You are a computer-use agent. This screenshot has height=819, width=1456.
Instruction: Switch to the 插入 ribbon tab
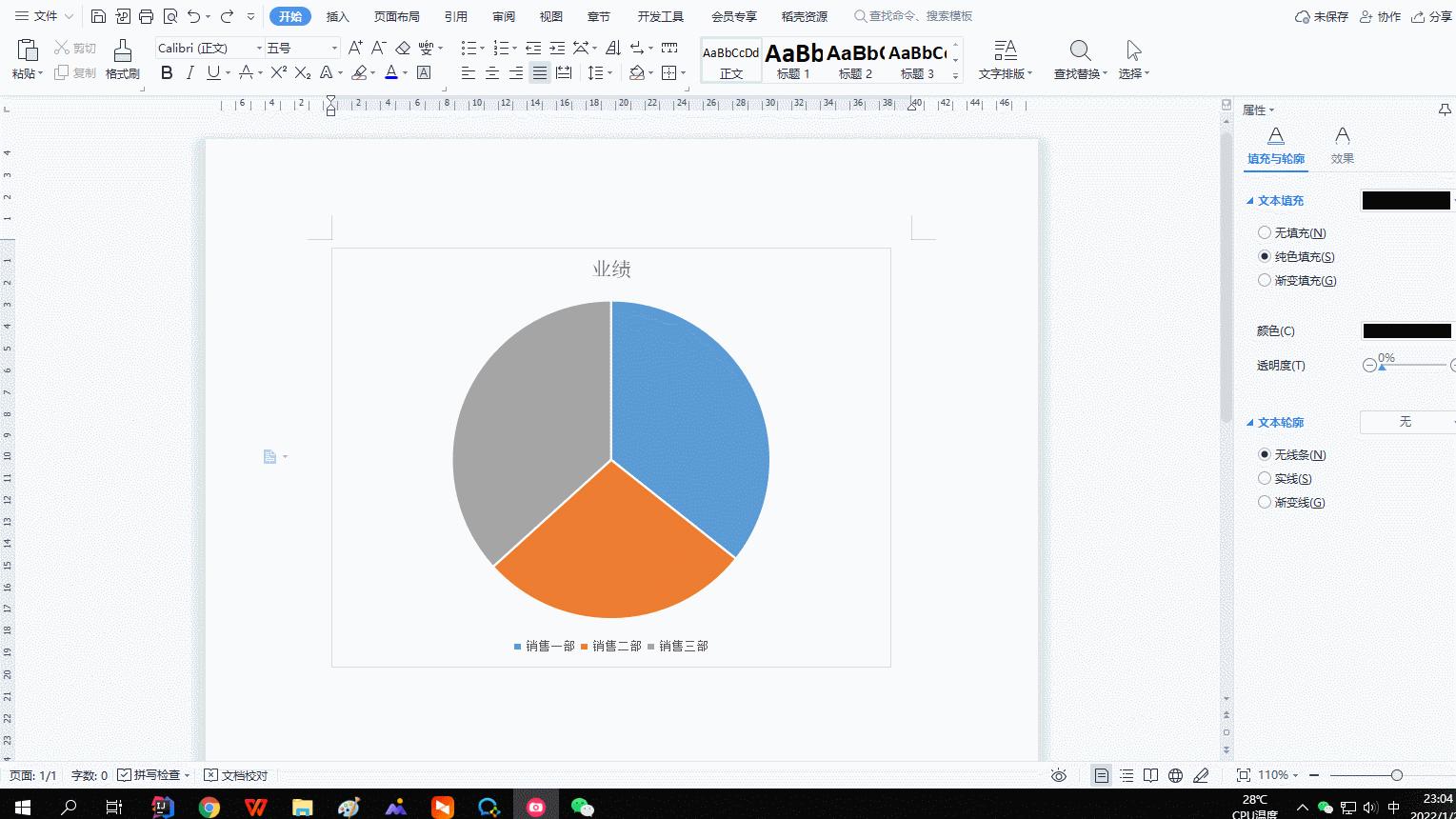(x=338, y=16)
